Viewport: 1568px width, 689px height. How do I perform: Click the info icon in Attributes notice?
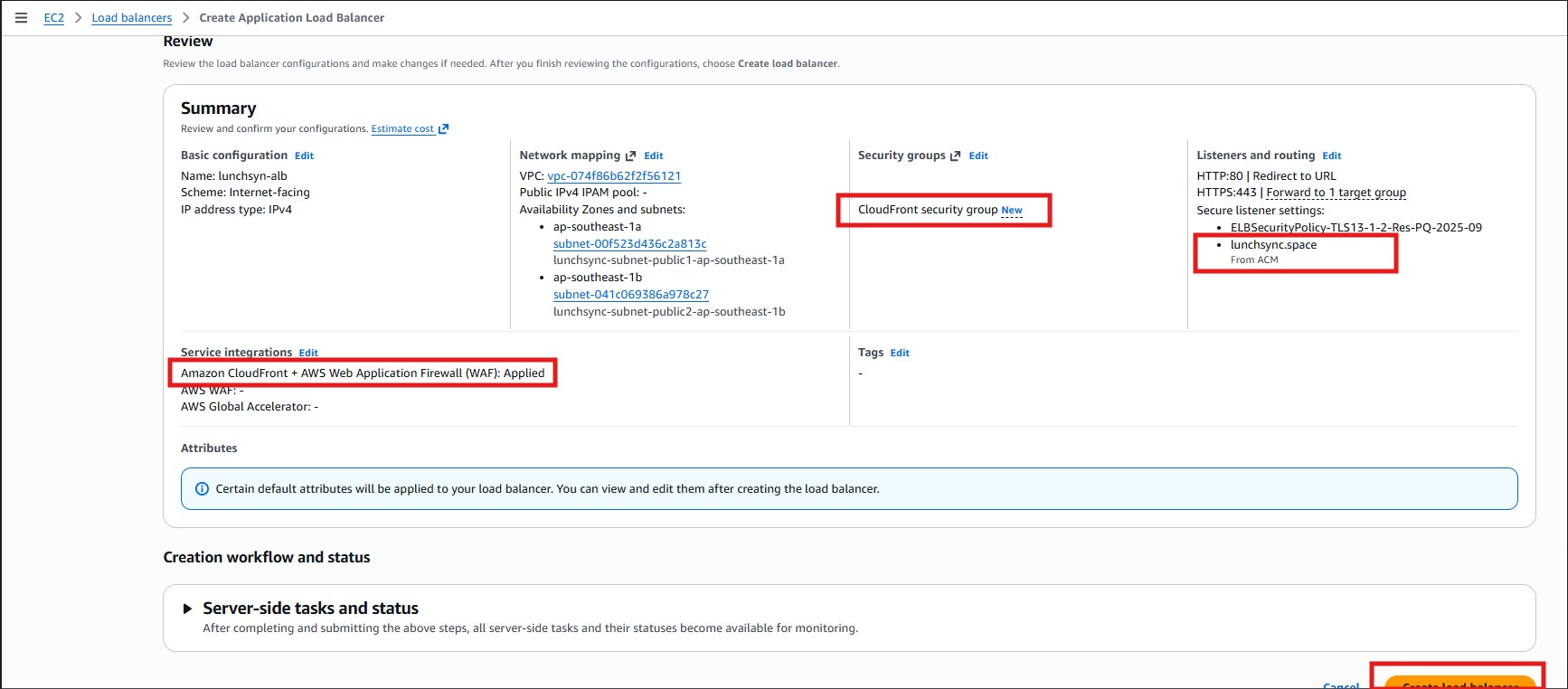(x=203, y=489)
